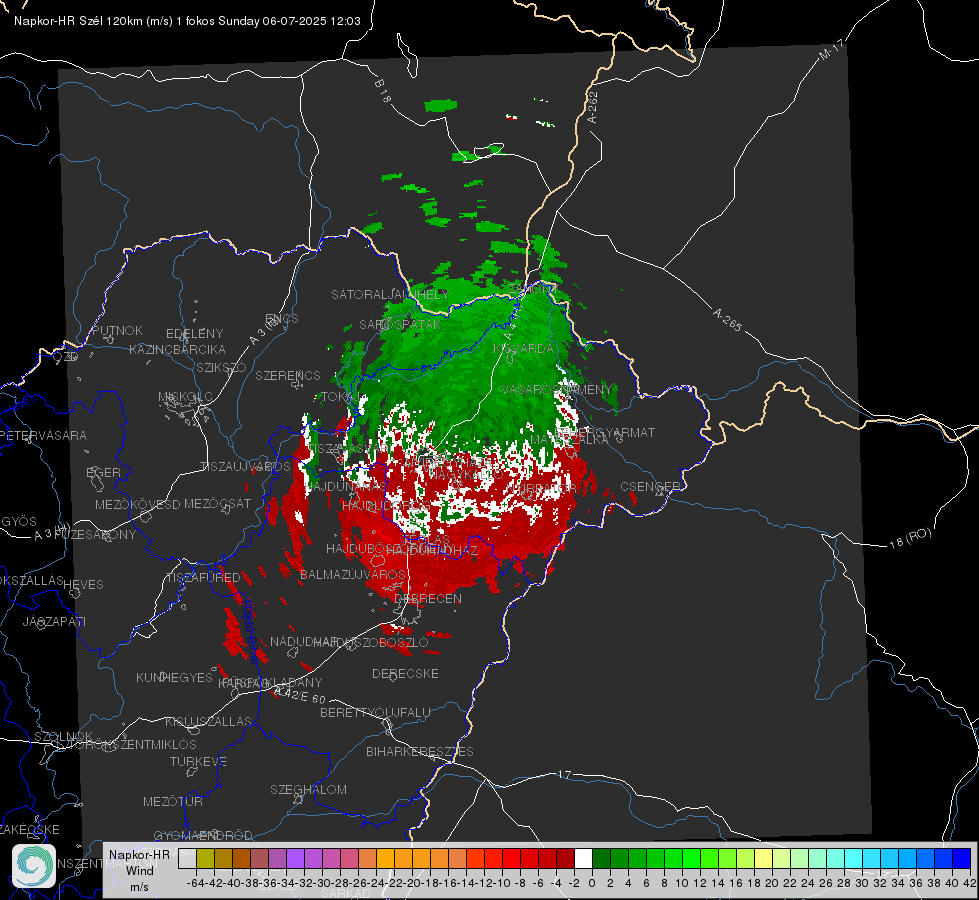The height and width of the screenshot is (900, 979).
Task: Click the MEZŐKÖVESD label
Action: [137, 504]
